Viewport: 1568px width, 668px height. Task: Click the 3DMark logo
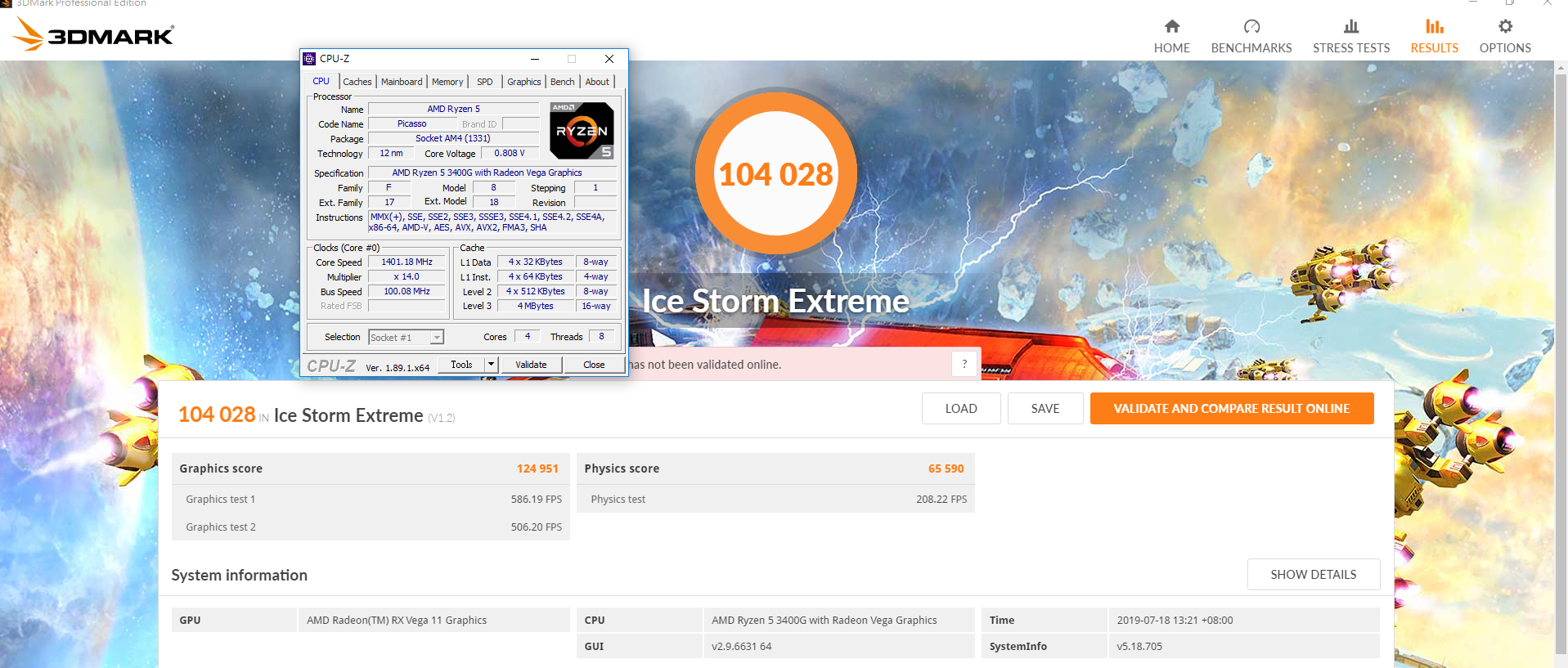93,34
